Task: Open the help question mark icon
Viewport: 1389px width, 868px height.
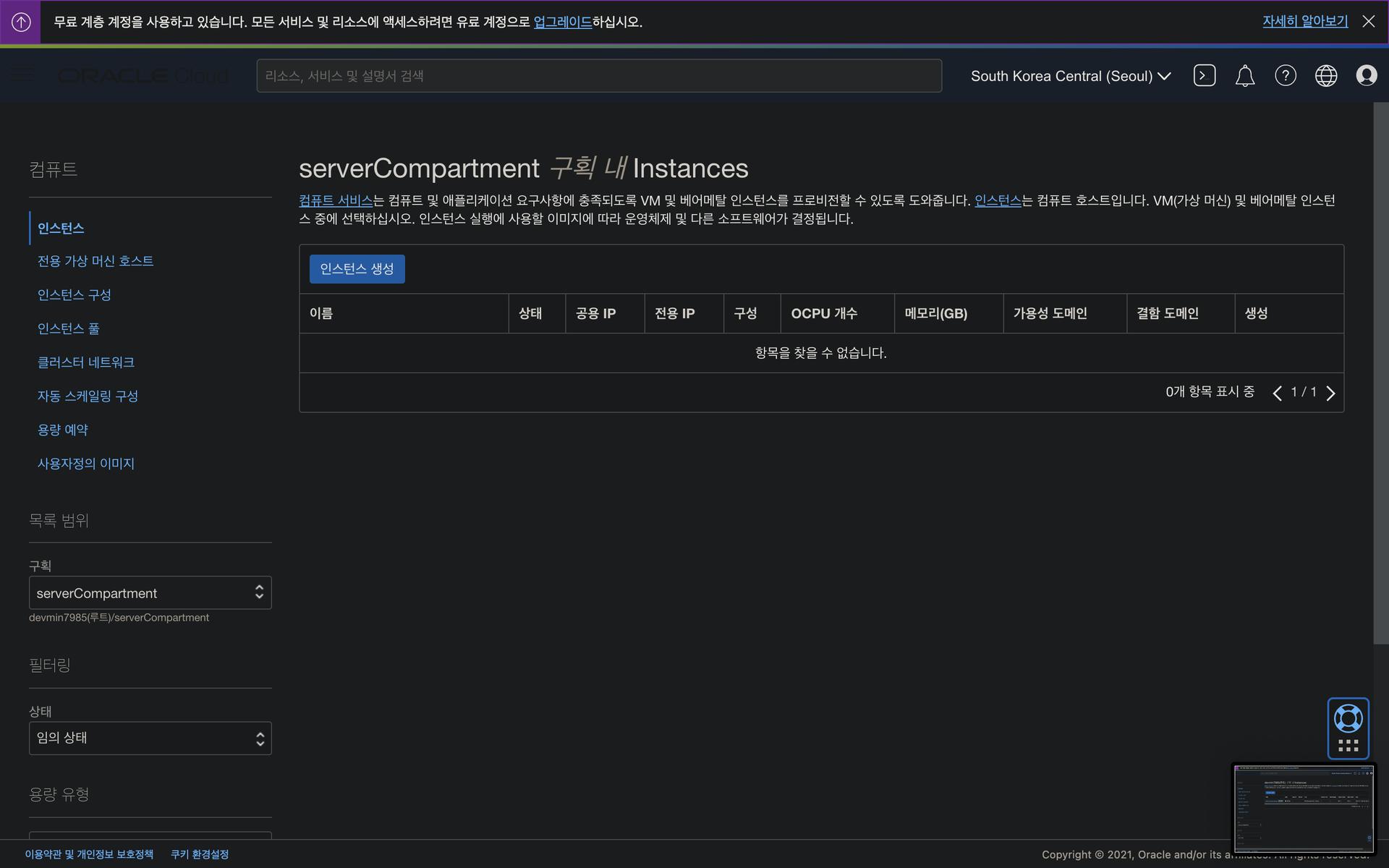Action: click(1285, 75)
